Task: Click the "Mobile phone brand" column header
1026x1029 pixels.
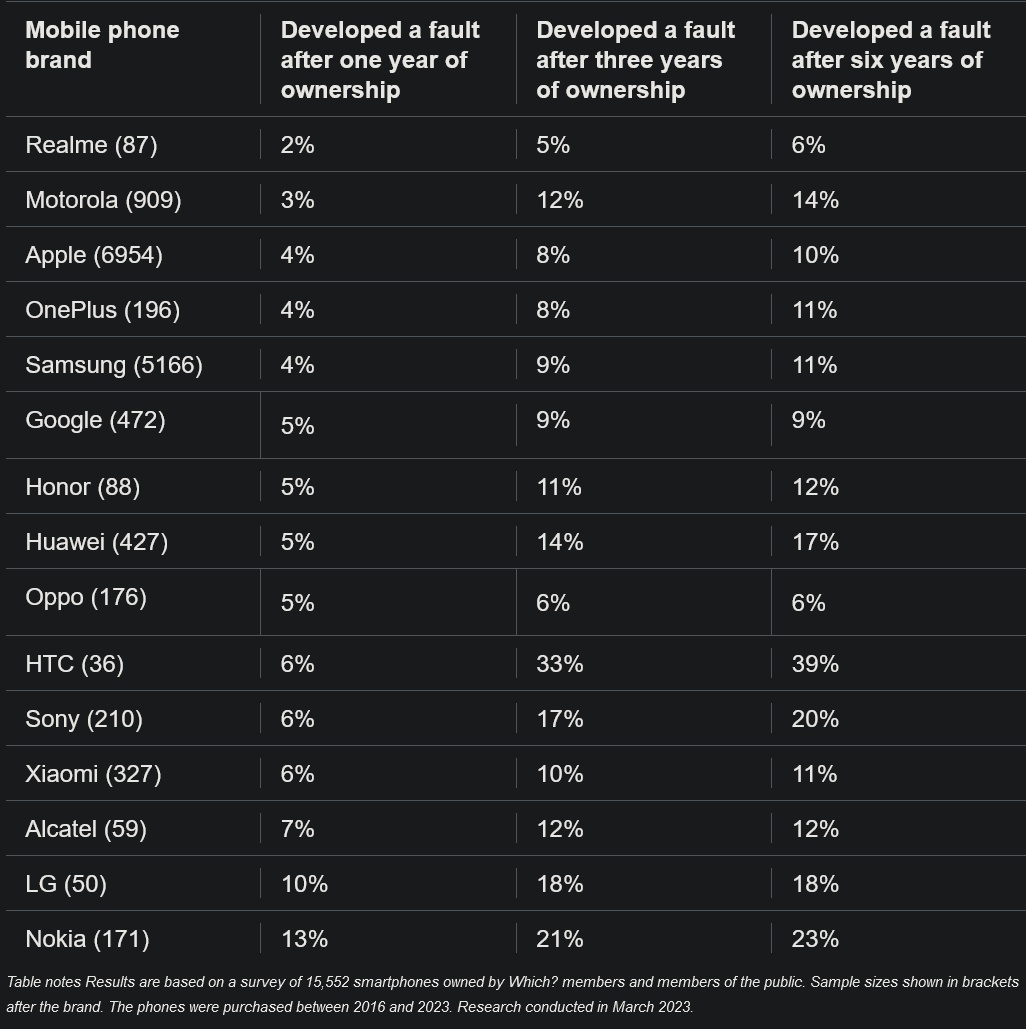Action: [102, 45]
